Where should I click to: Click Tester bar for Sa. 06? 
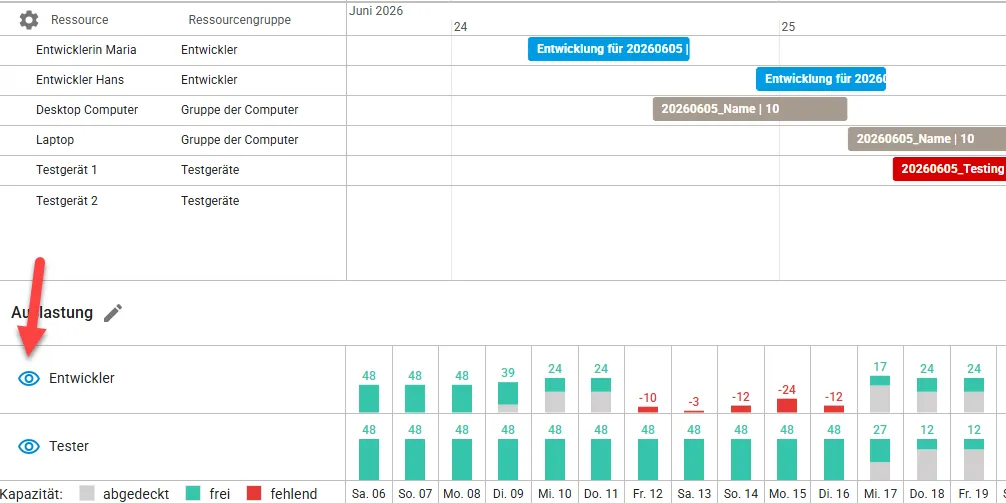pyautogui.click(x=369, y=459)
